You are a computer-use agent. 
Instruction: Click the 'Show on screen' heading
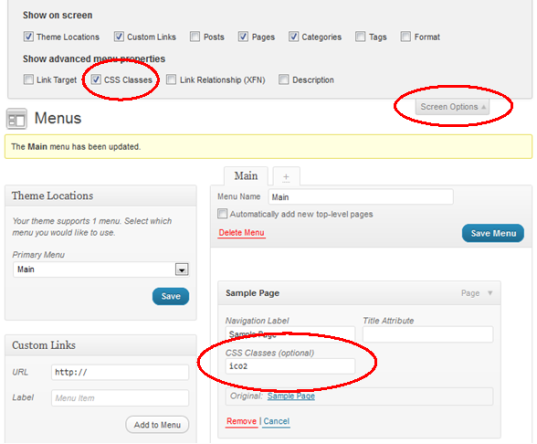(x=58, y=15)
